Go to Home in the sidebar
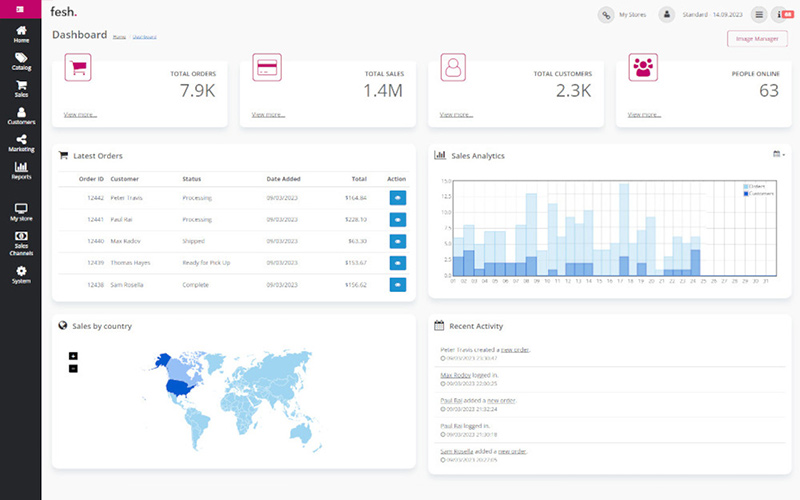The image size is (800, 500). 20,34
